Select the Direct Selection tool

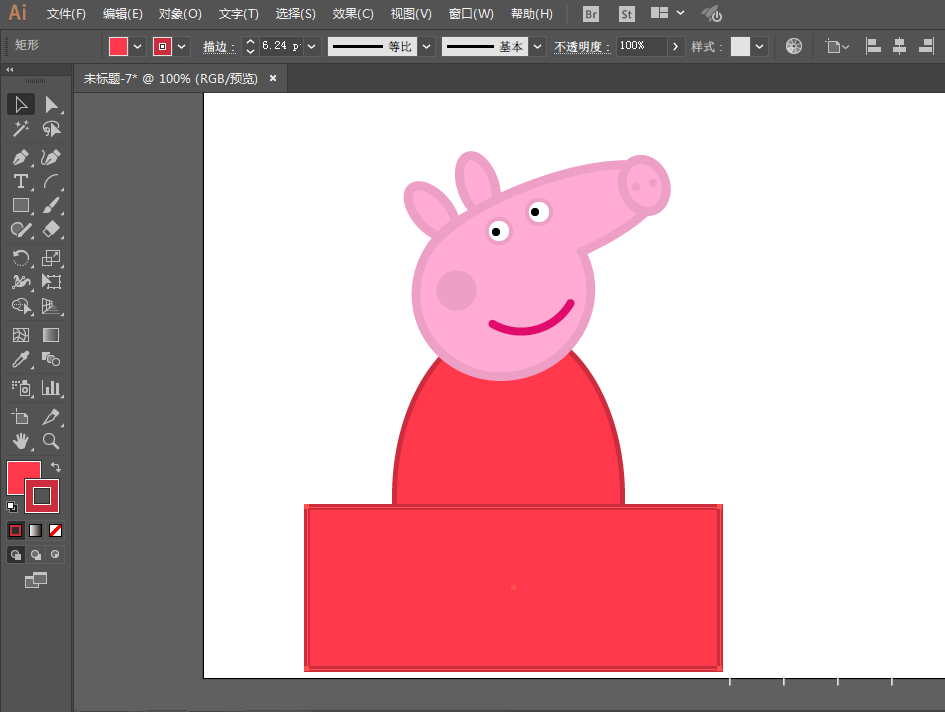tap(51, 104)
